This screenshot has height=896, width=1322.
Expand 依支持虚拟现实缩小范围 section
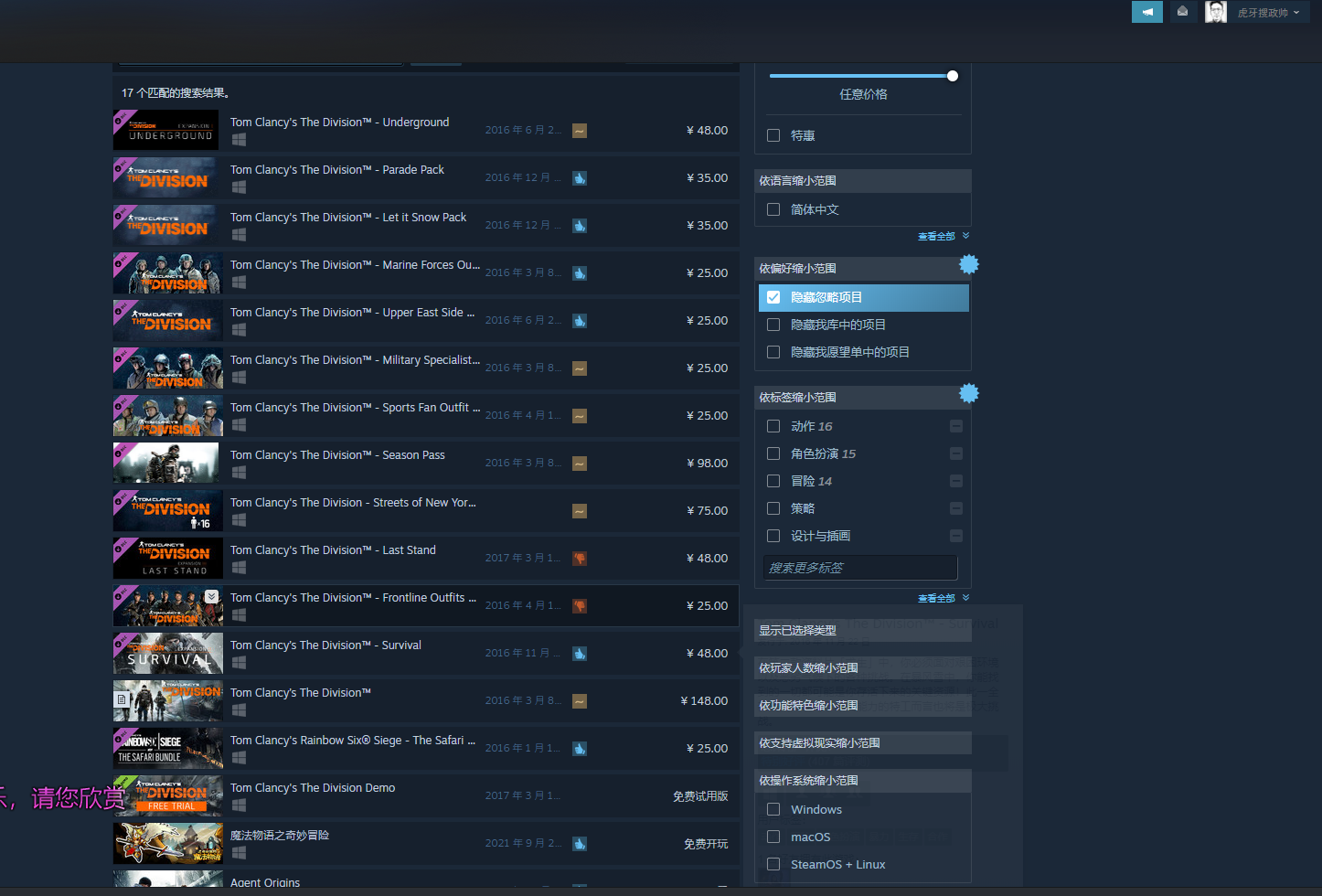(863, 742)
